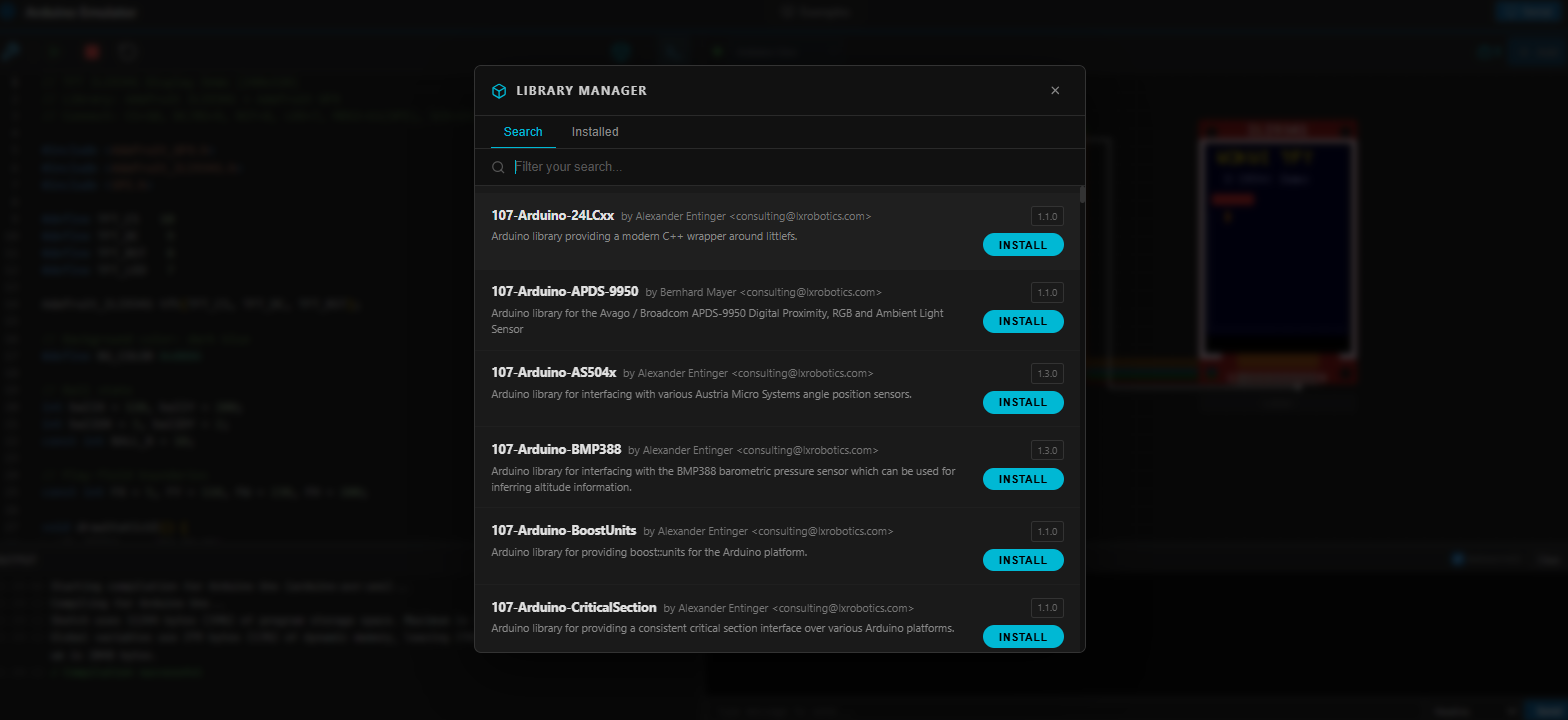This screenshot has height=720, width=1568.
Task: Select the 107-Arduino-APDS-9950 library title
Action: click(564, 292)
